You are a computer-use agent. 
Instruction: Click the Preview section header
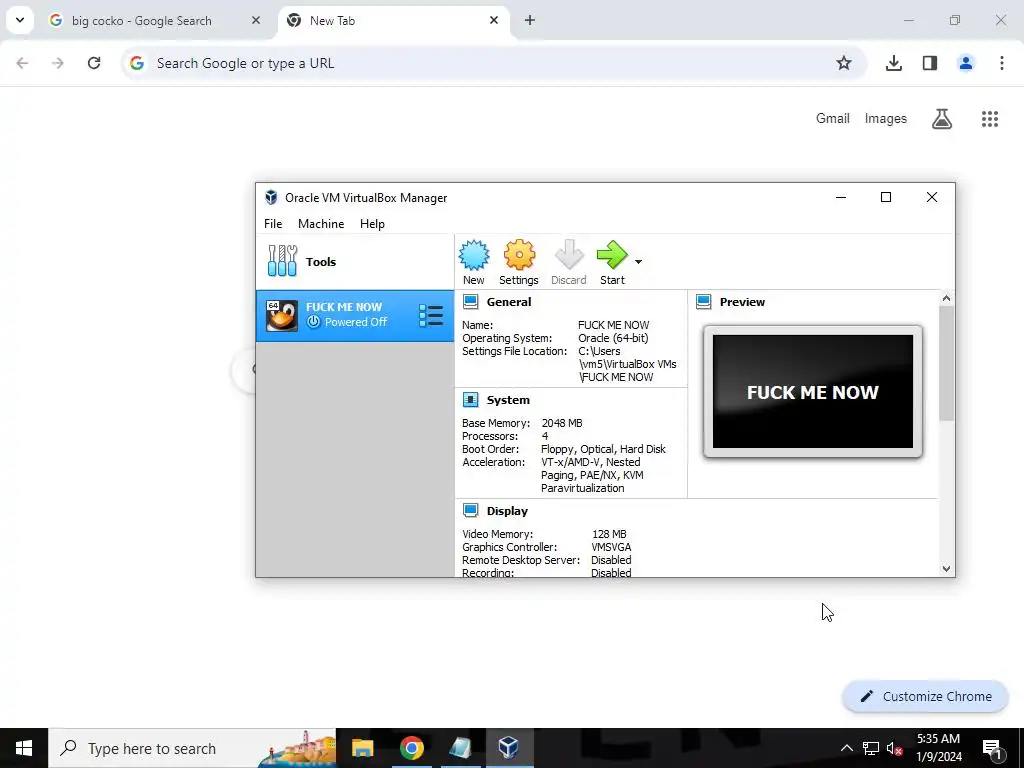pos(742,302)
